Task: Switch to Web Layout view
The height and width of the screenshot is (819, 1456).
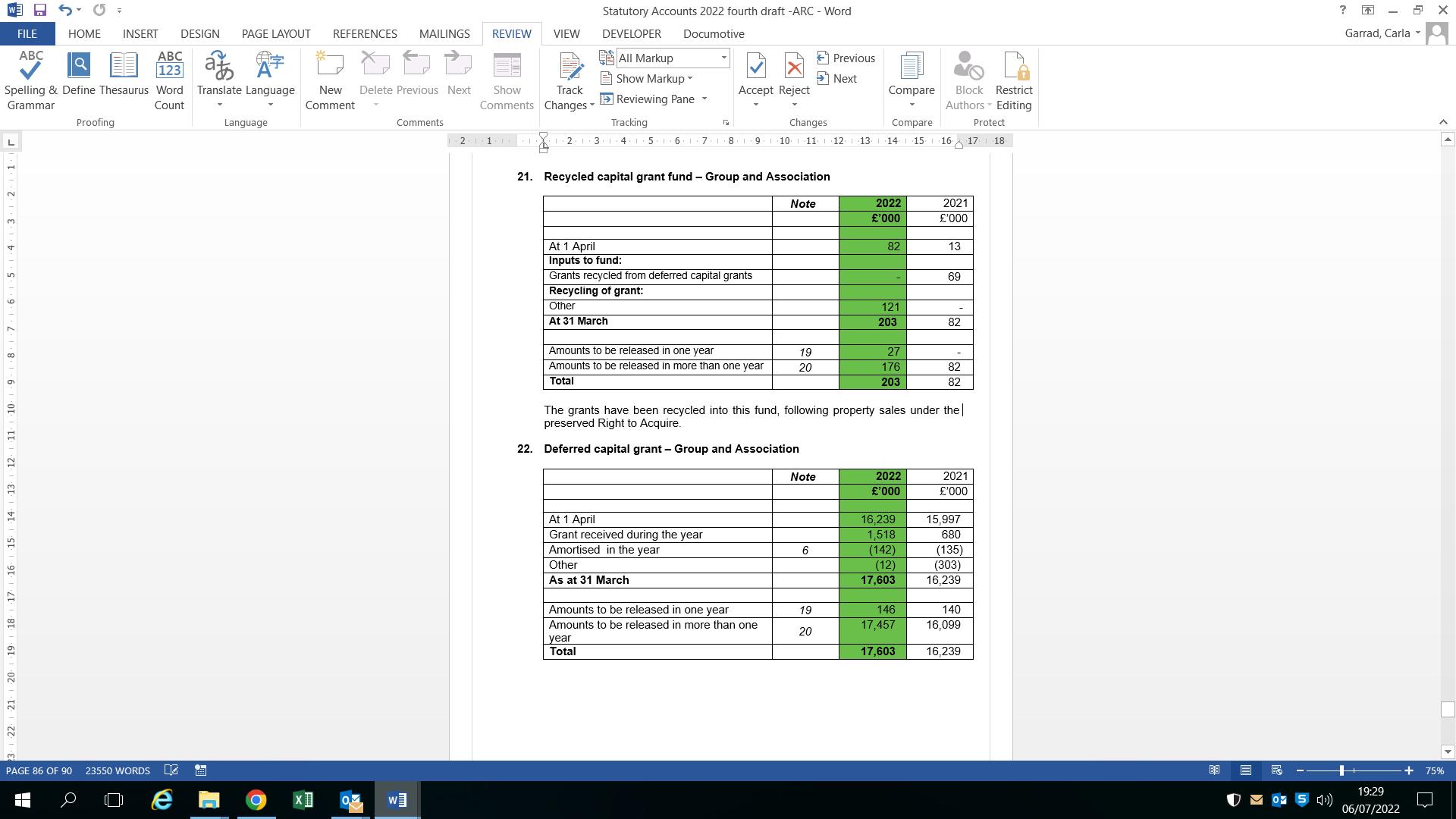Action: pos(1277,770)
